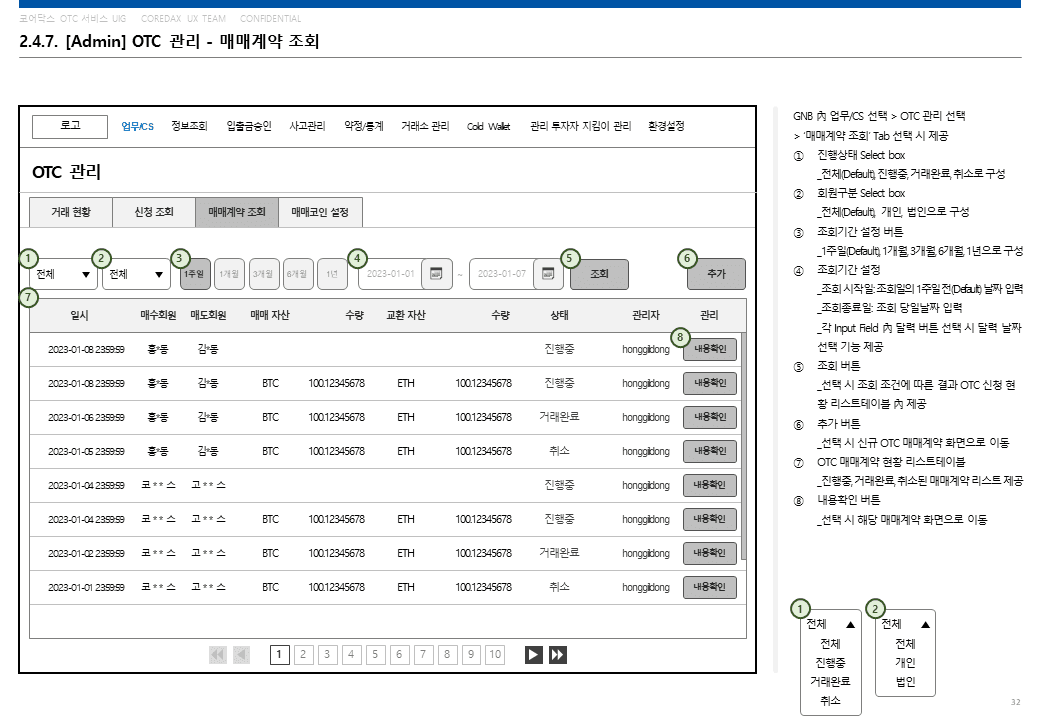Open 정보조회 in the top navigation
The image size is (1040, 720).
[x=189, y=126]
